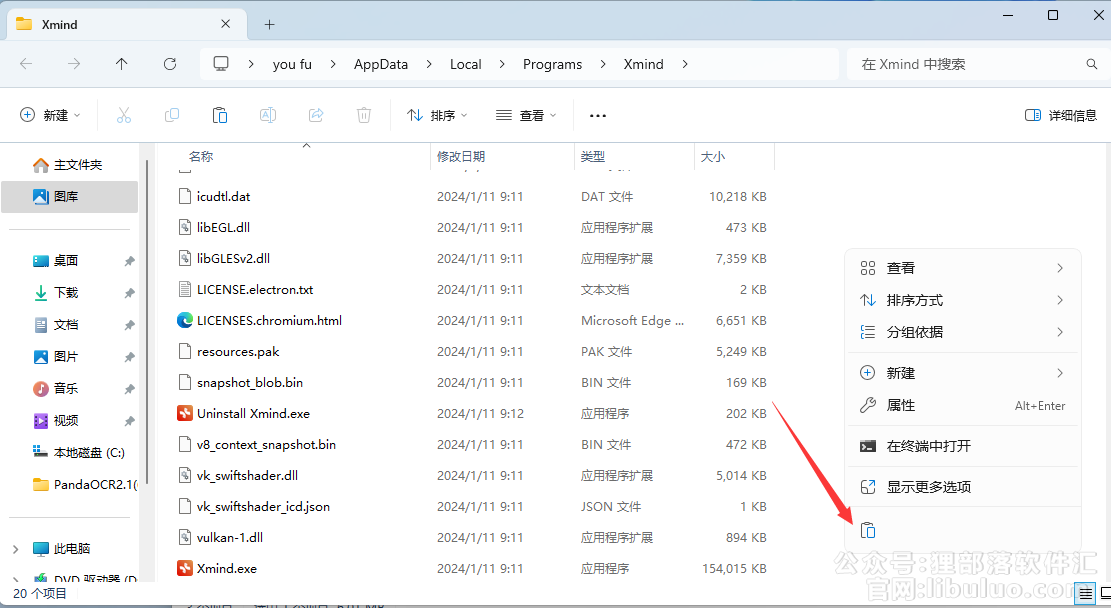
Task: Open 新建 in context menu
Action: pos(963,373)
